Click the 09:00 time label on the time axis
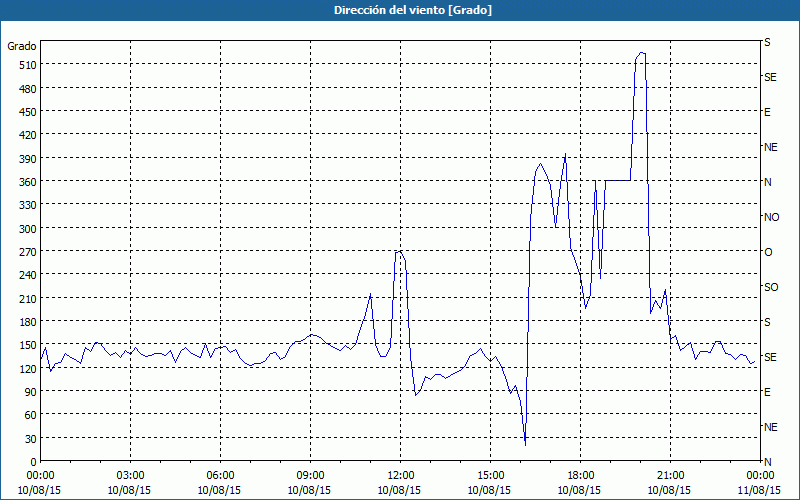 (x=310, y=476)
